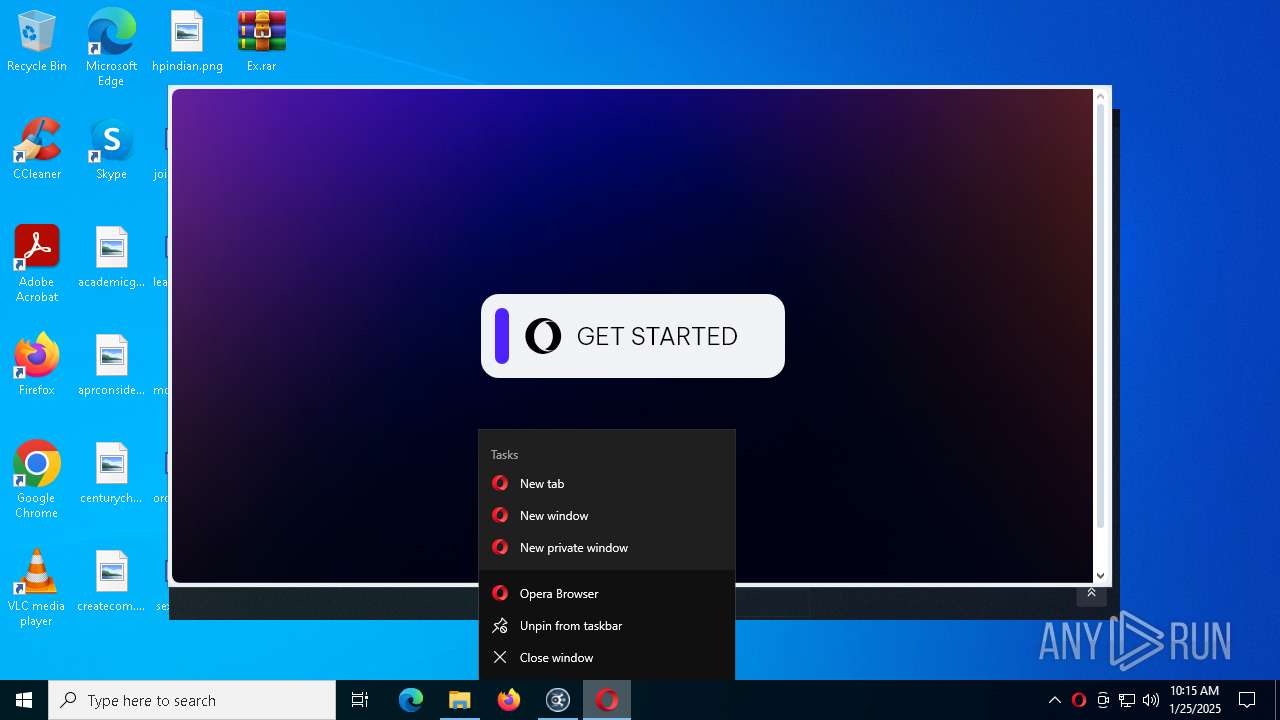Open File Explorer from taskbar
1280x720 pixels.
click(x=459, y=700)
